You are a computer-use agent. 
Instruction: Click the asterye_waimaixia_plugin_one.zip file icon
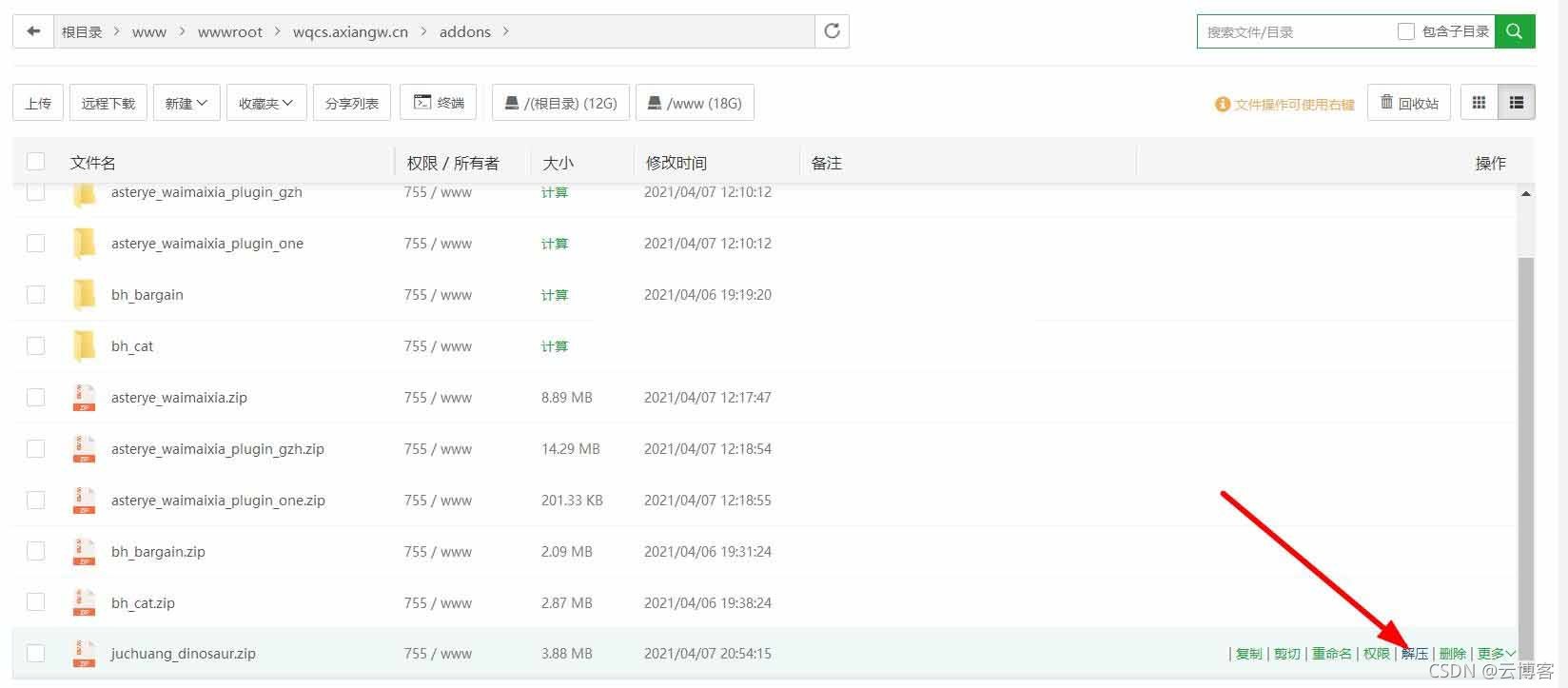tap(84, 501)
